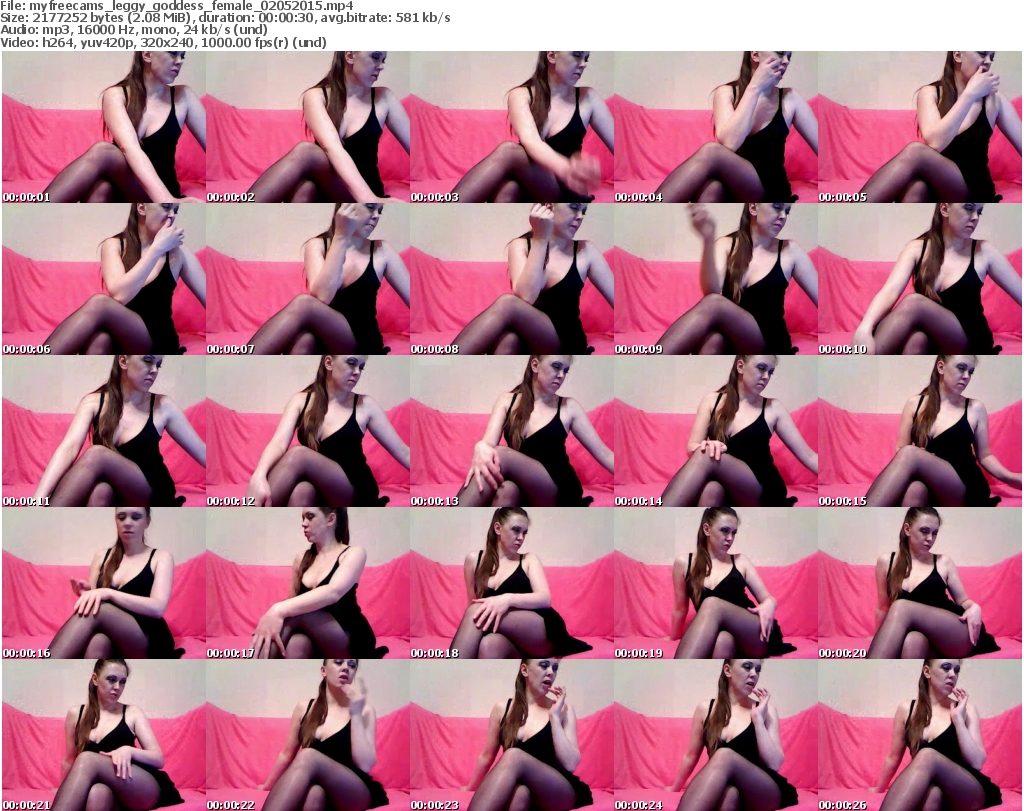This screenshot has height=811, width=1024.
Task: Click the thumbnail stamped 00:00:19
Action: pos(716,583)
